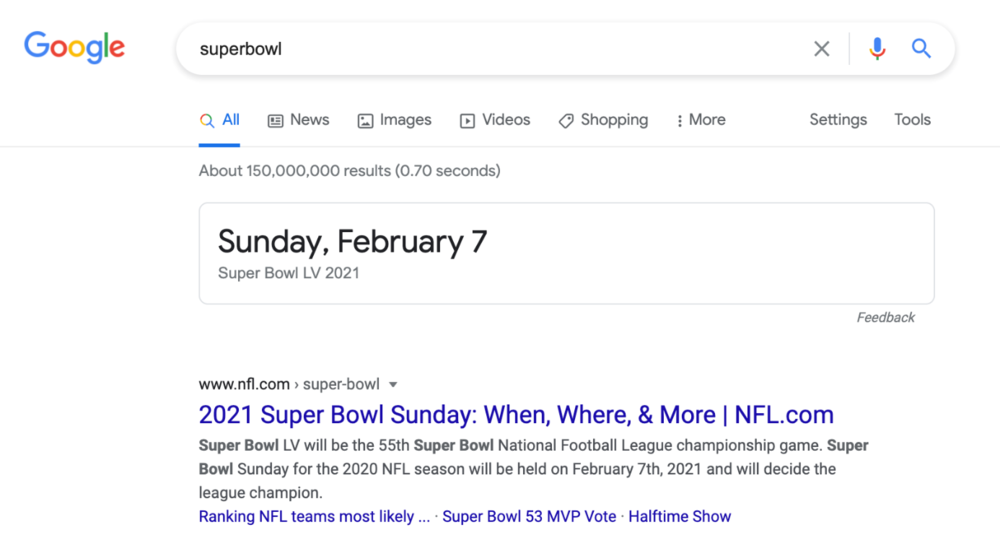Click the About 150,000,000 results text
The height and width of the screenshot is (553, 1000).
point(349,171)
